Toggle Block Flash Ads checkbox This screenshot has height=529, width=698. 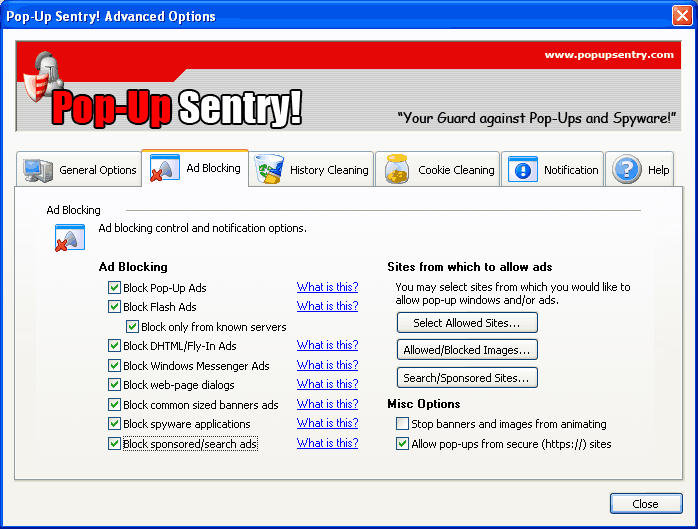pos(114,307)
